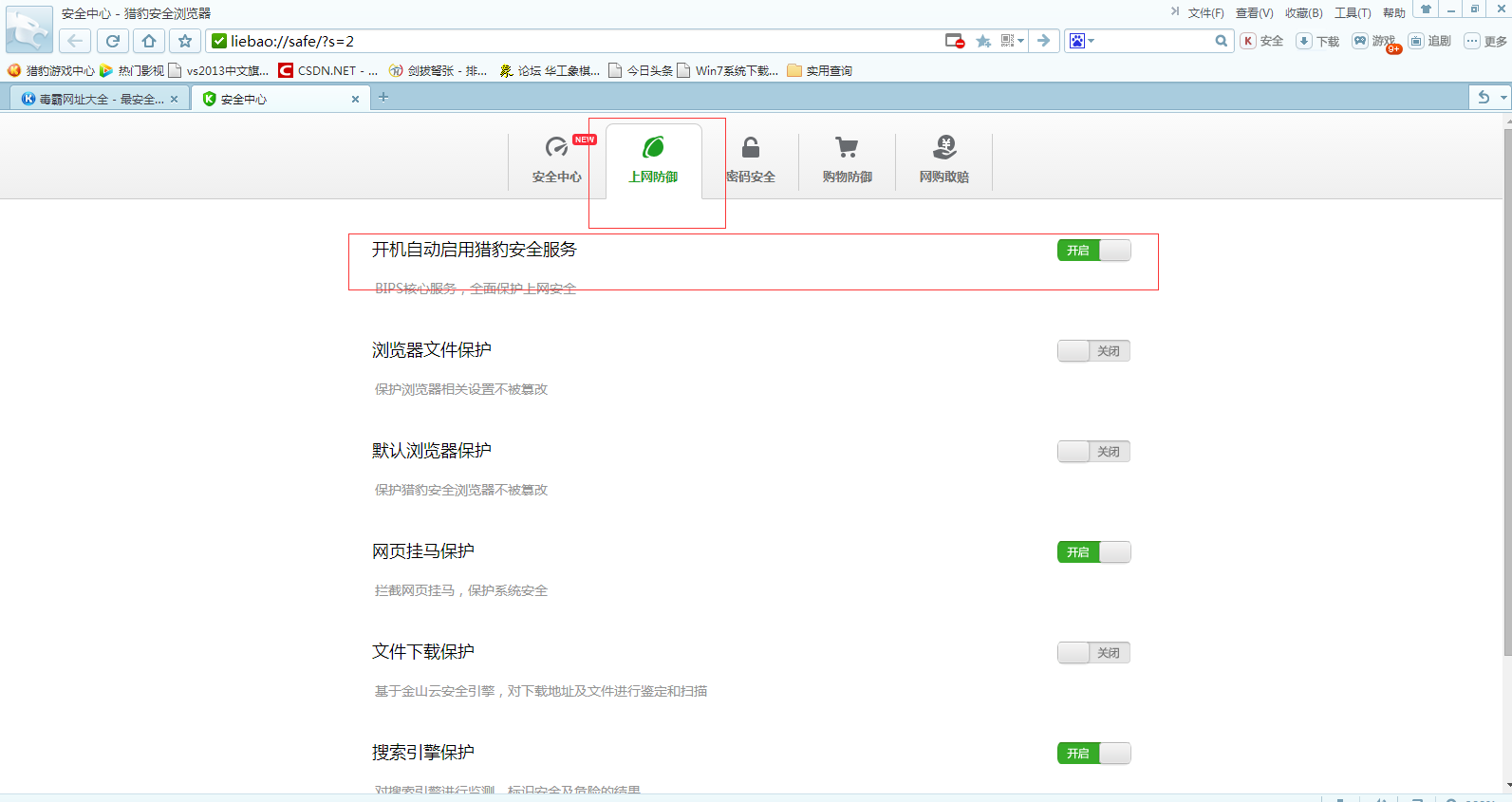1512x802 pixels.
Task: Open the CSDN.NET bookmark
Action: [x=328, y=70]
